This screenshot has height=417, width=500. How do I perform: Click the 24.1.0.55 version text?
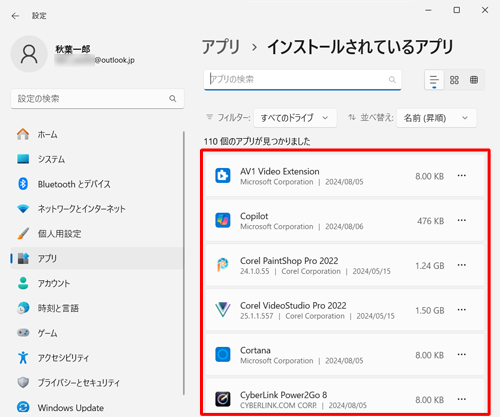[x=255, y=271]
